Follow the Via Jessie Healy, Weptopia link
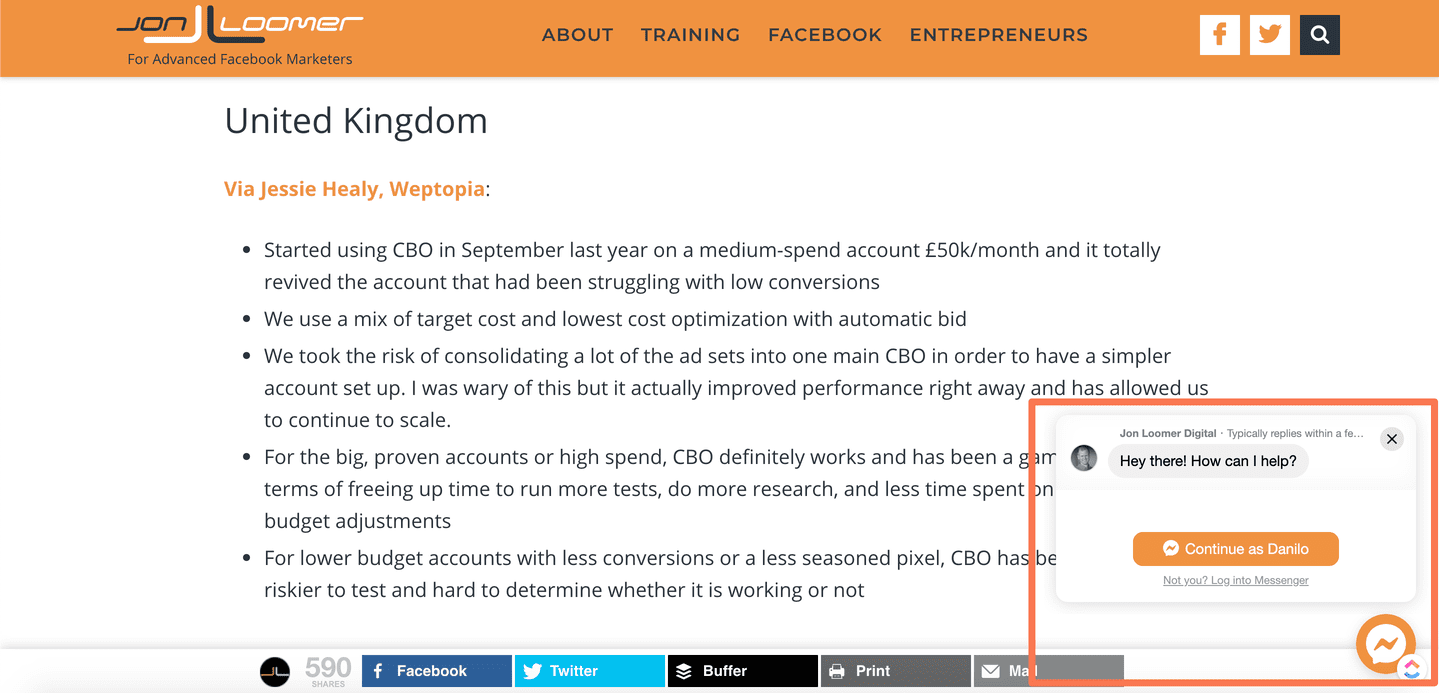 pos(355,189)
